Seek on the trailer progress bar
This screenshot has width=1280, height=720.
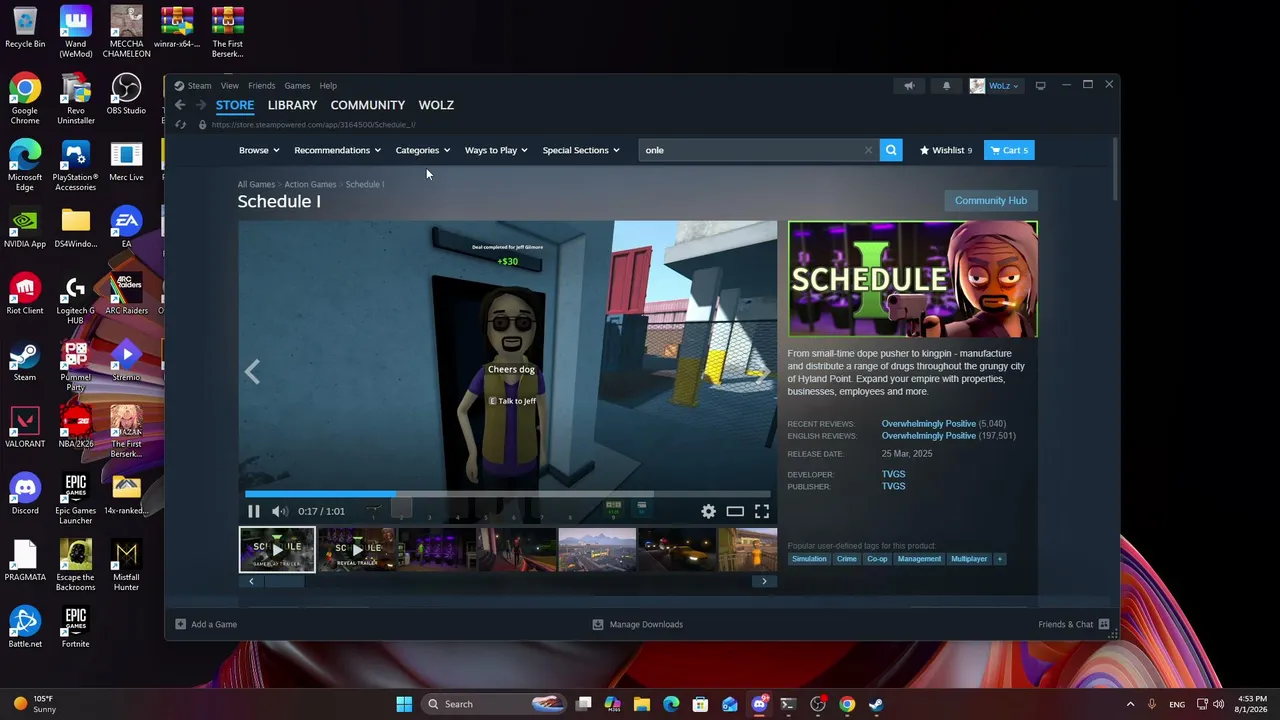coord(508,494)
